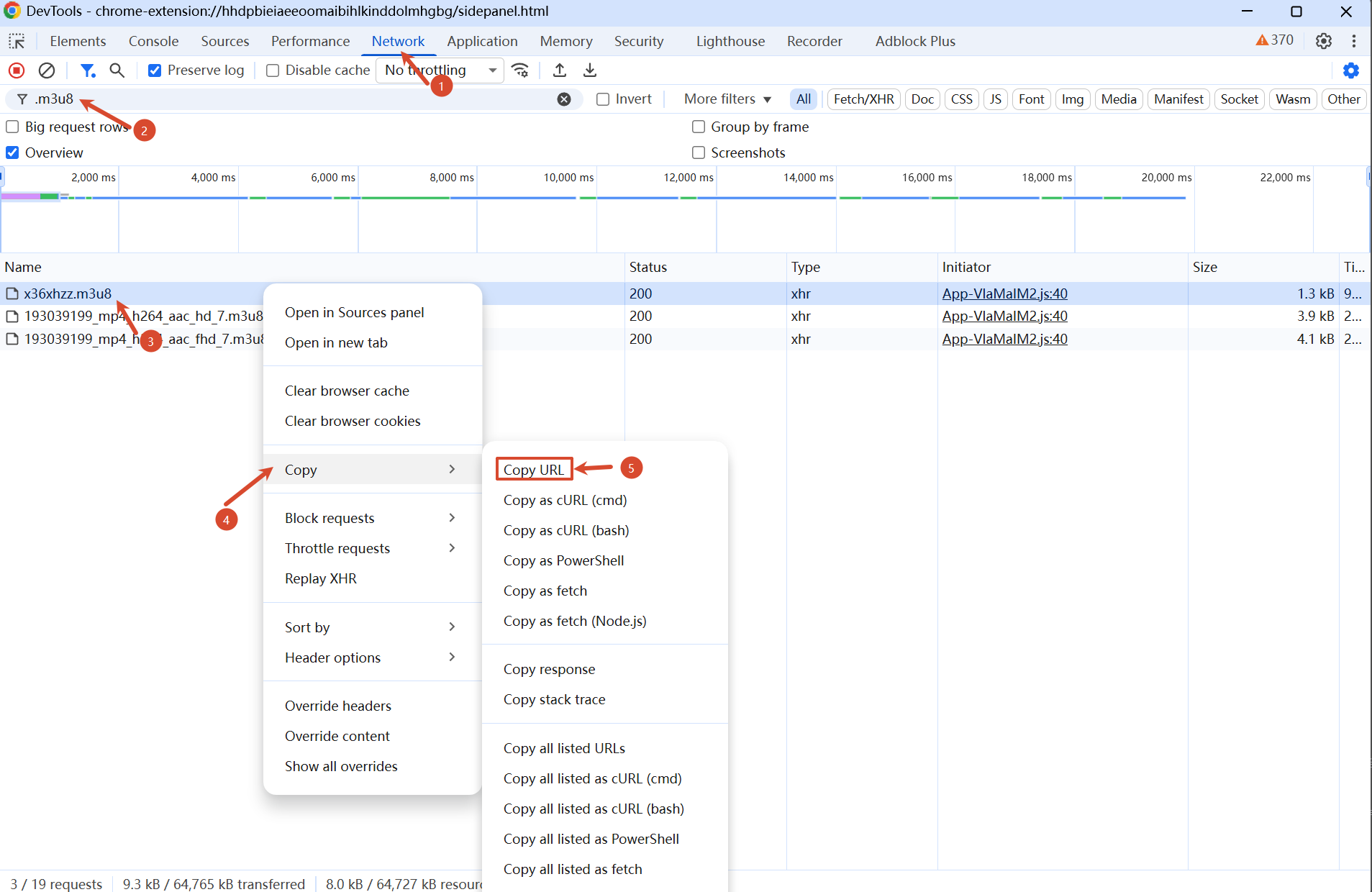Open the No throttling dropdown
This screenshot has width=1372, height=892.
click(x=440, y=70)
